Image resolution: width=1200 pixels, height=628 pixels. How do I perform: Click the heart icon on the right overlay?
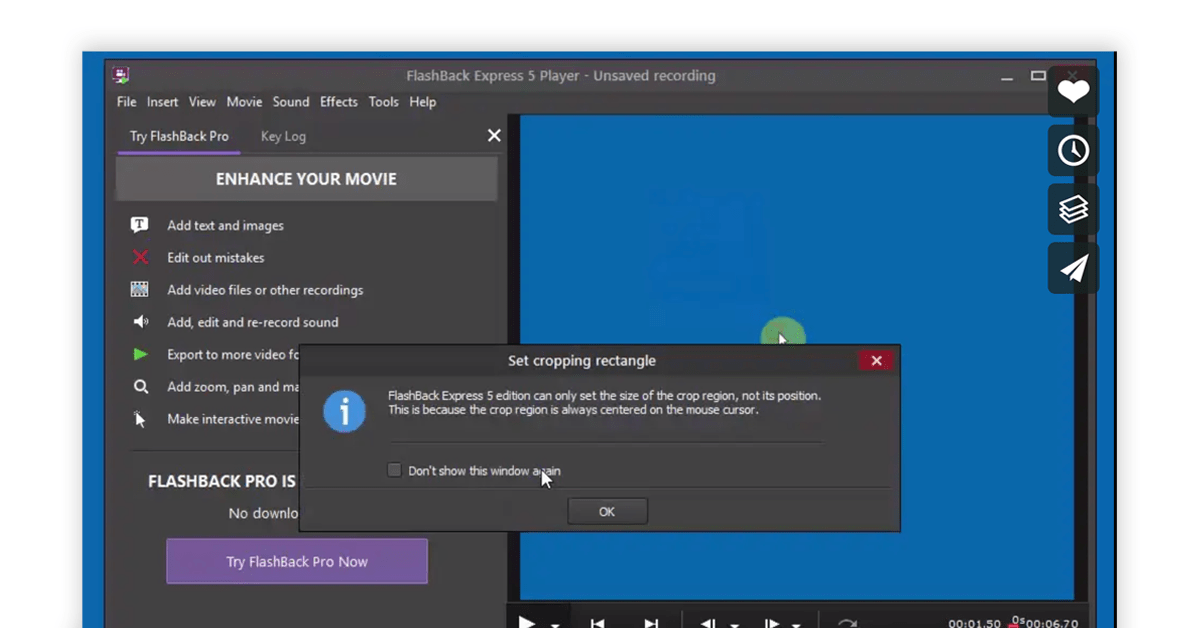pos(1073,92)
